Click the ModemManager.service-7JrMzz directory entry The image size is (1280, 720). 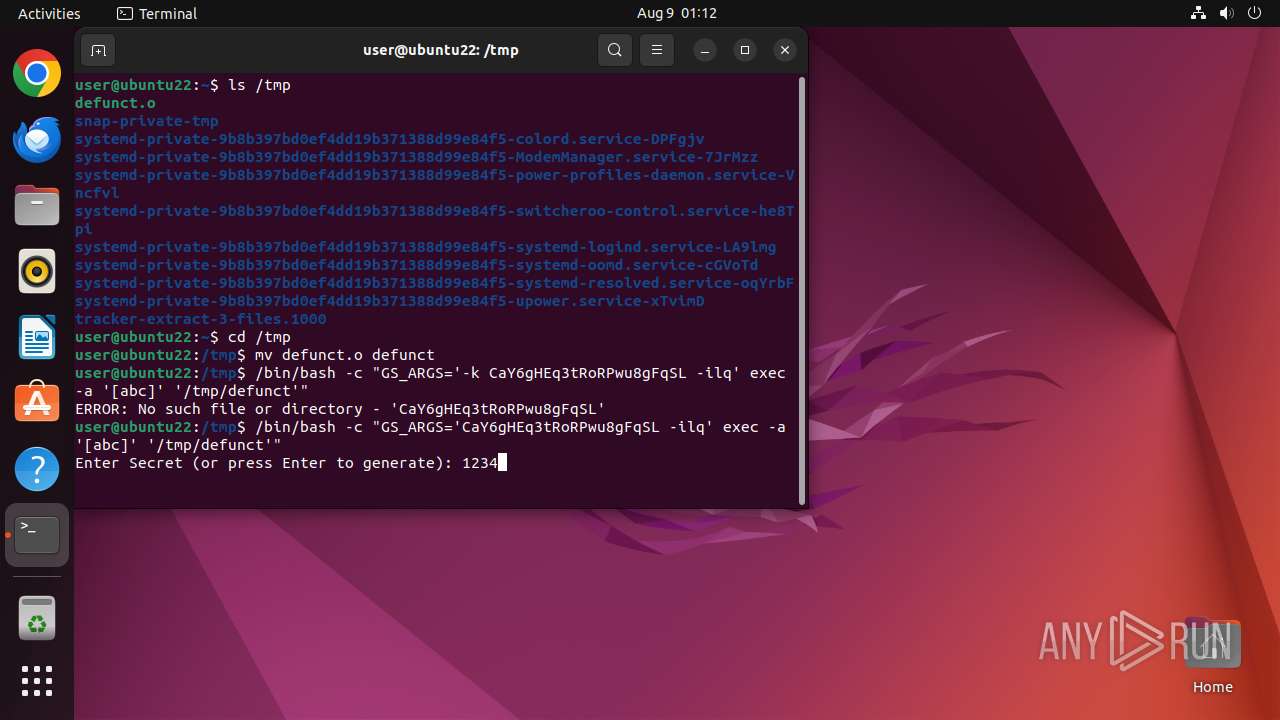point(416,157)
